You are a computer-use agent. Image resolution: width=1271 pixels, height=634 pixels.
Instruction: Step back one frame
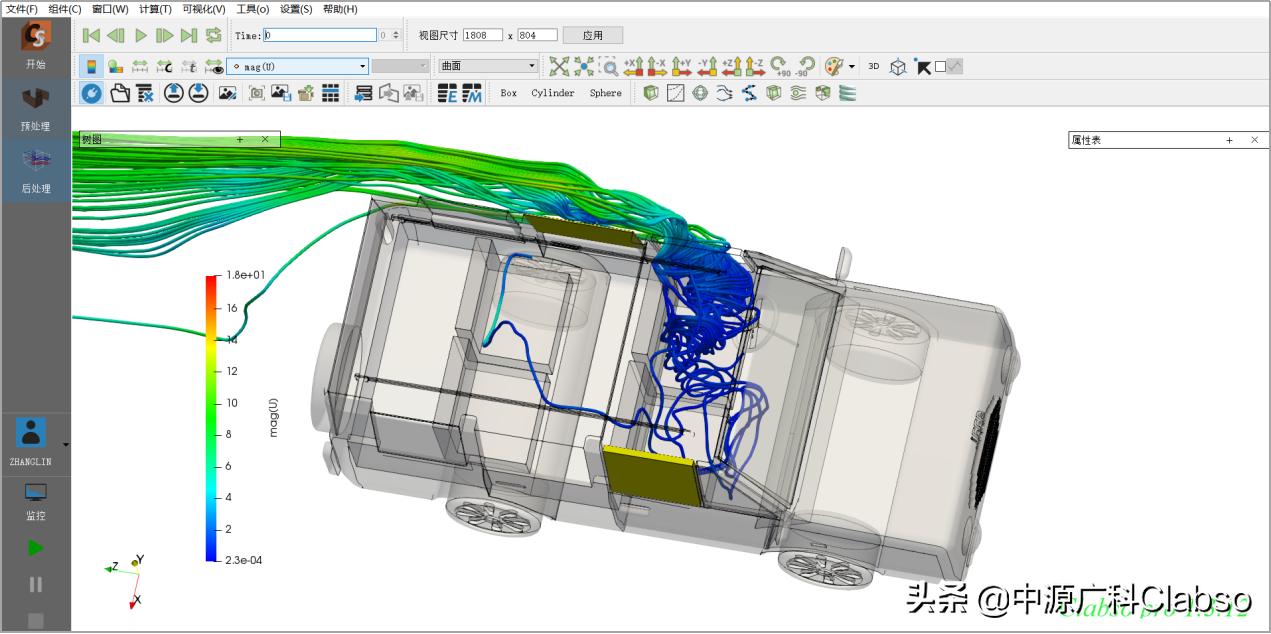116,35
